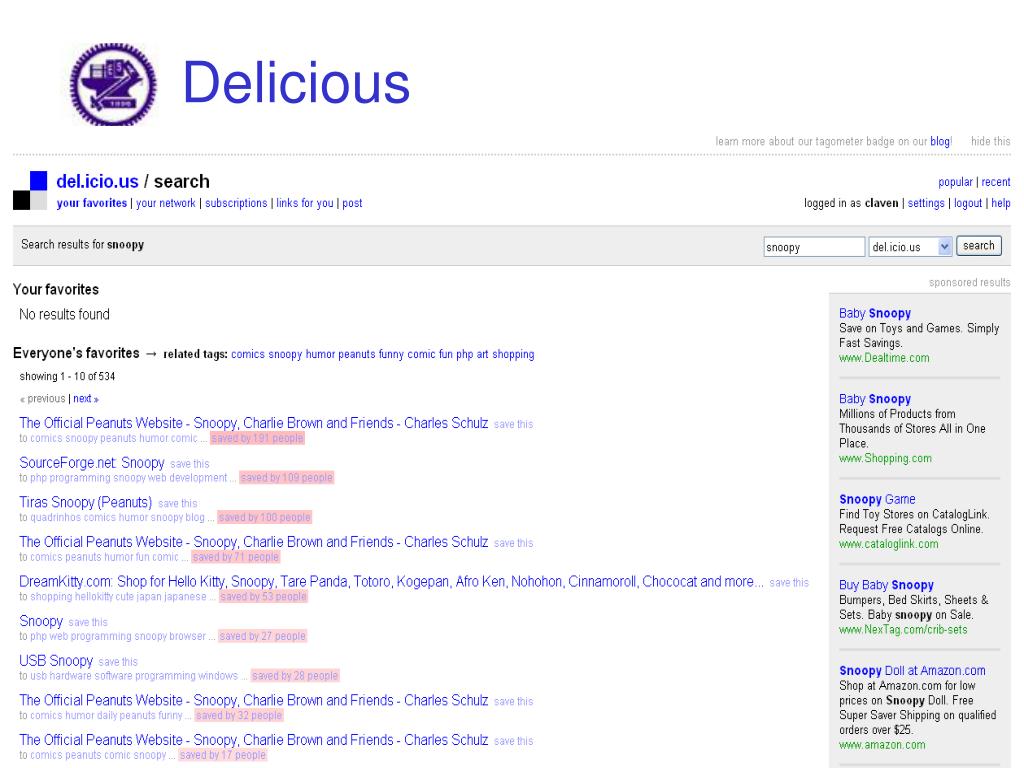Select related tag snoopy

pyautogui.click(x=285, y=354)
